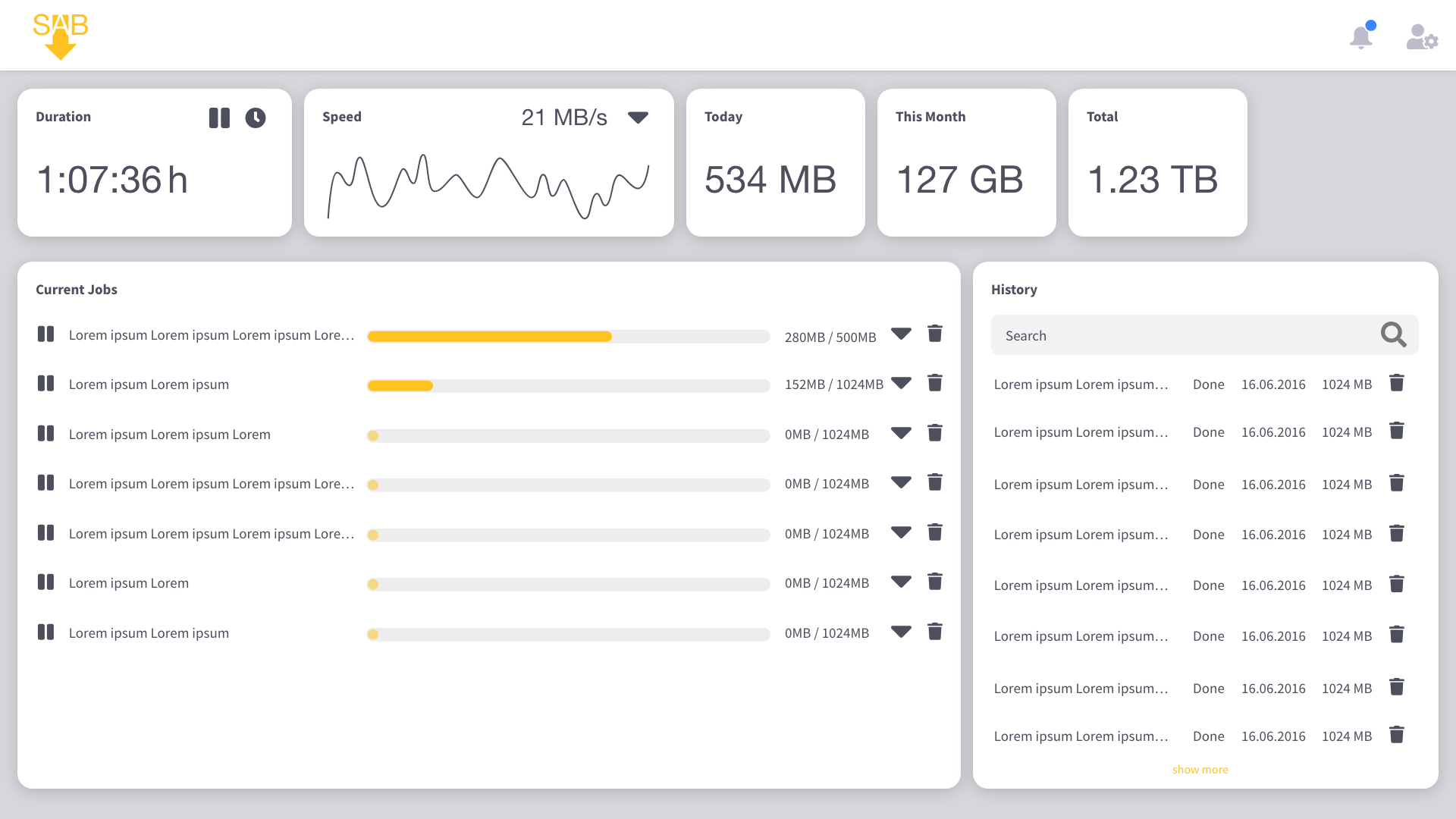Expand options for seventh current job
1456x819 pixels.
pos(901,632)
